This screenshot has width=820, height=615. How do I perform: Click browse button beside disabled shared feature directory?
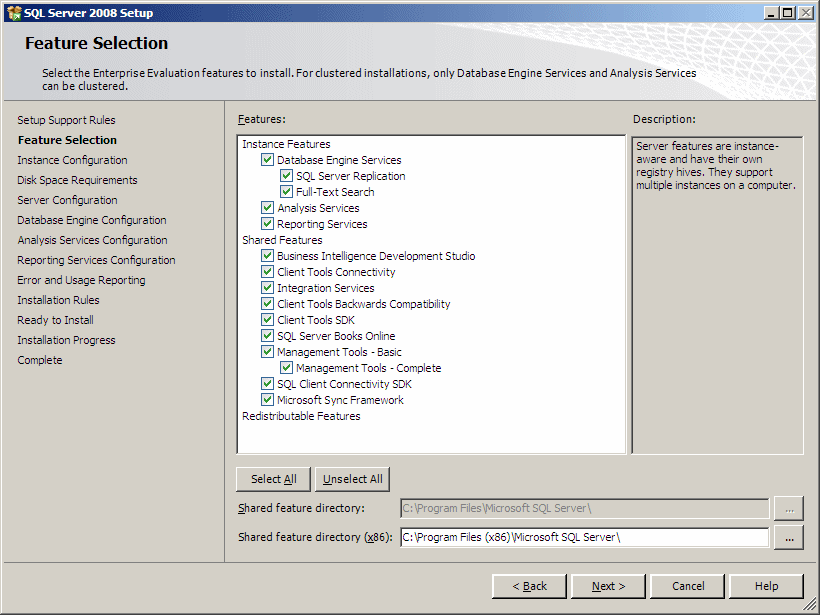tap(789, 508)
